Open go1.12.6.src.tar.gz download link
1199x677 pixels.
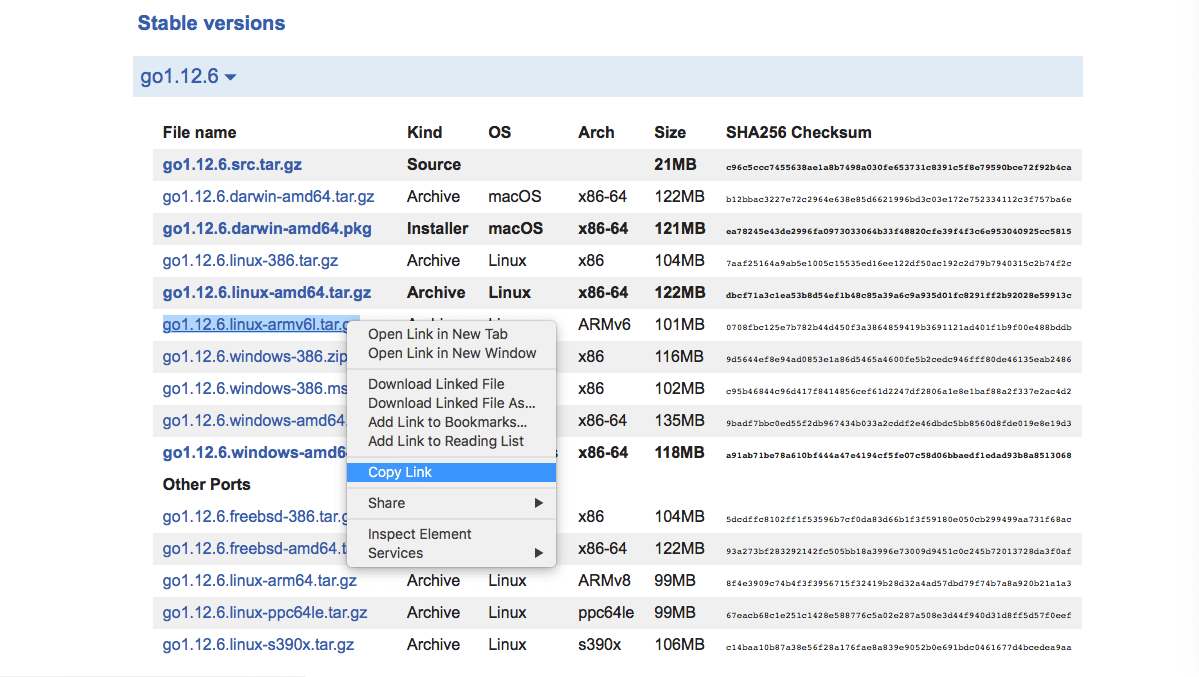tap(232, 164)
